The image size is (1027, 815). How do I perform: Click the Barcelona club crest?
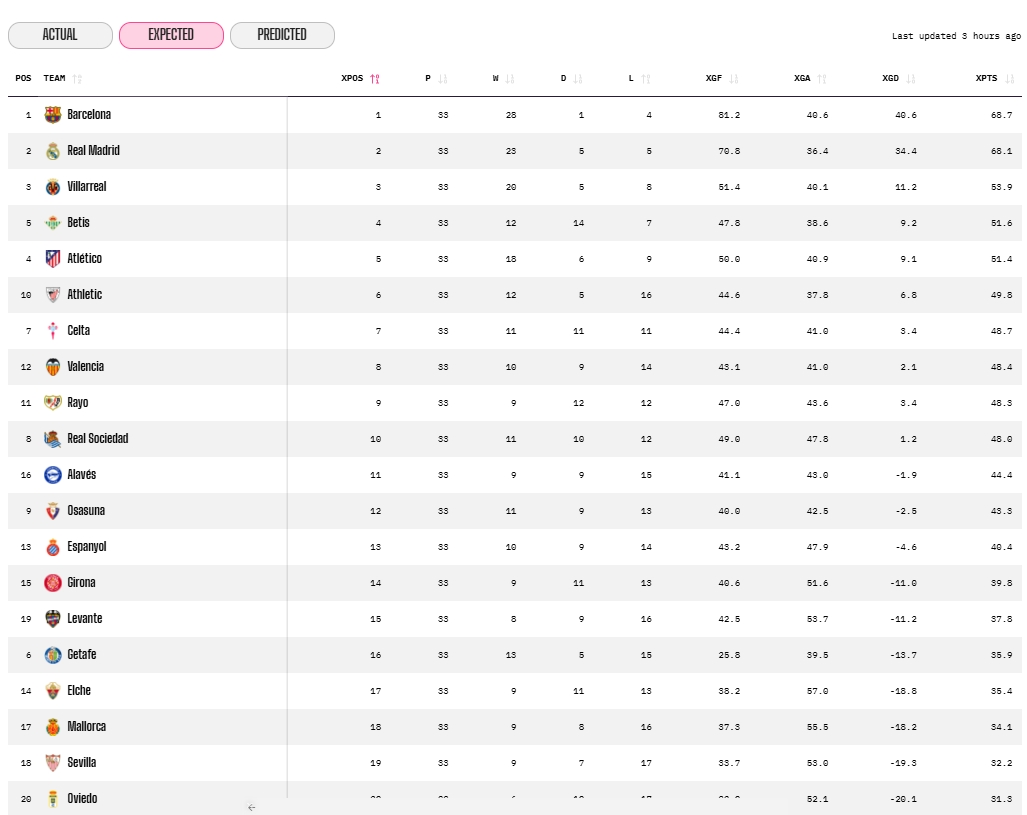[53, 114]
